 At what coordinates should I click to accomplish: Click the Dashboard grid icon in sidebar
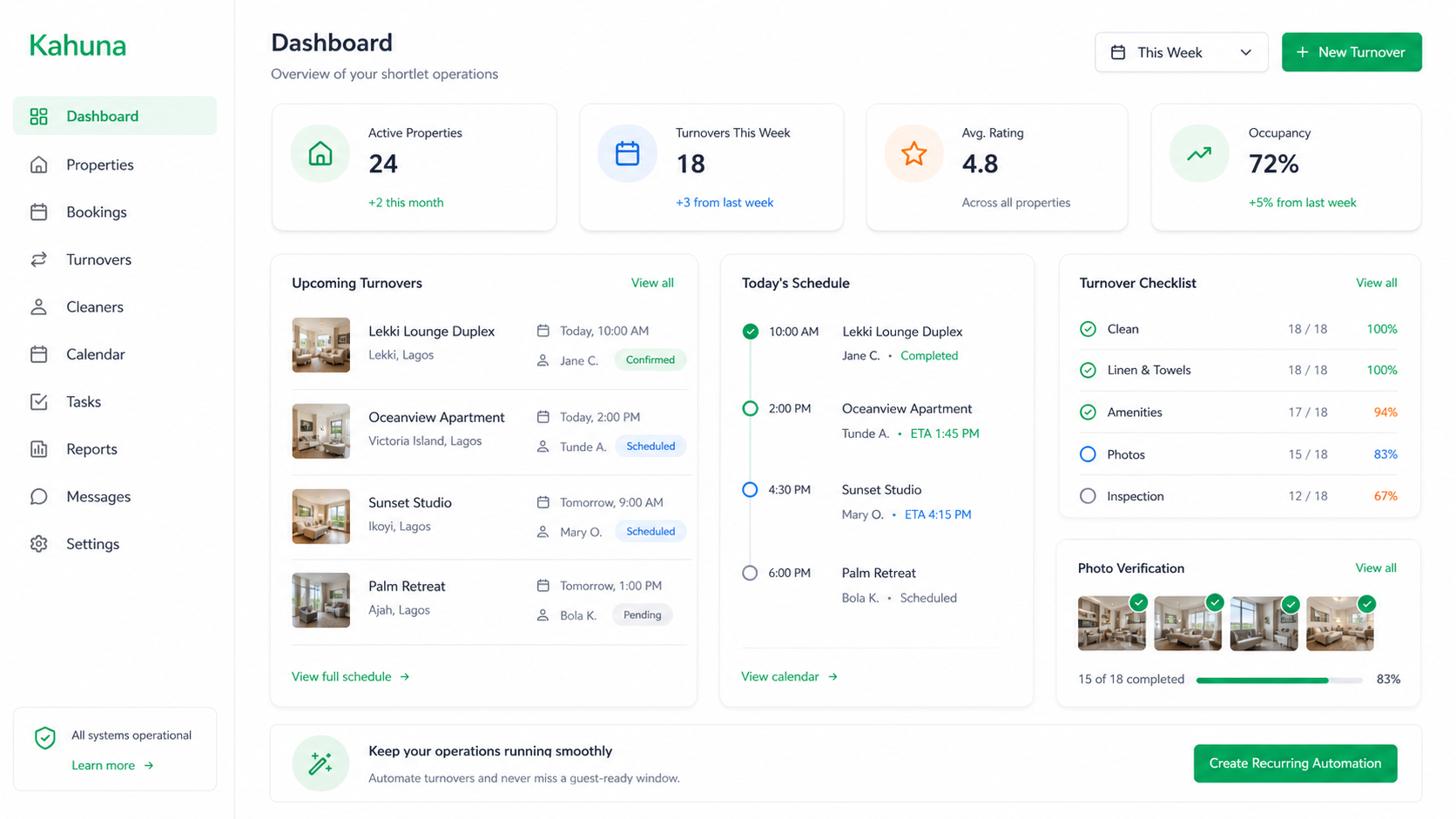coord(38,117)
